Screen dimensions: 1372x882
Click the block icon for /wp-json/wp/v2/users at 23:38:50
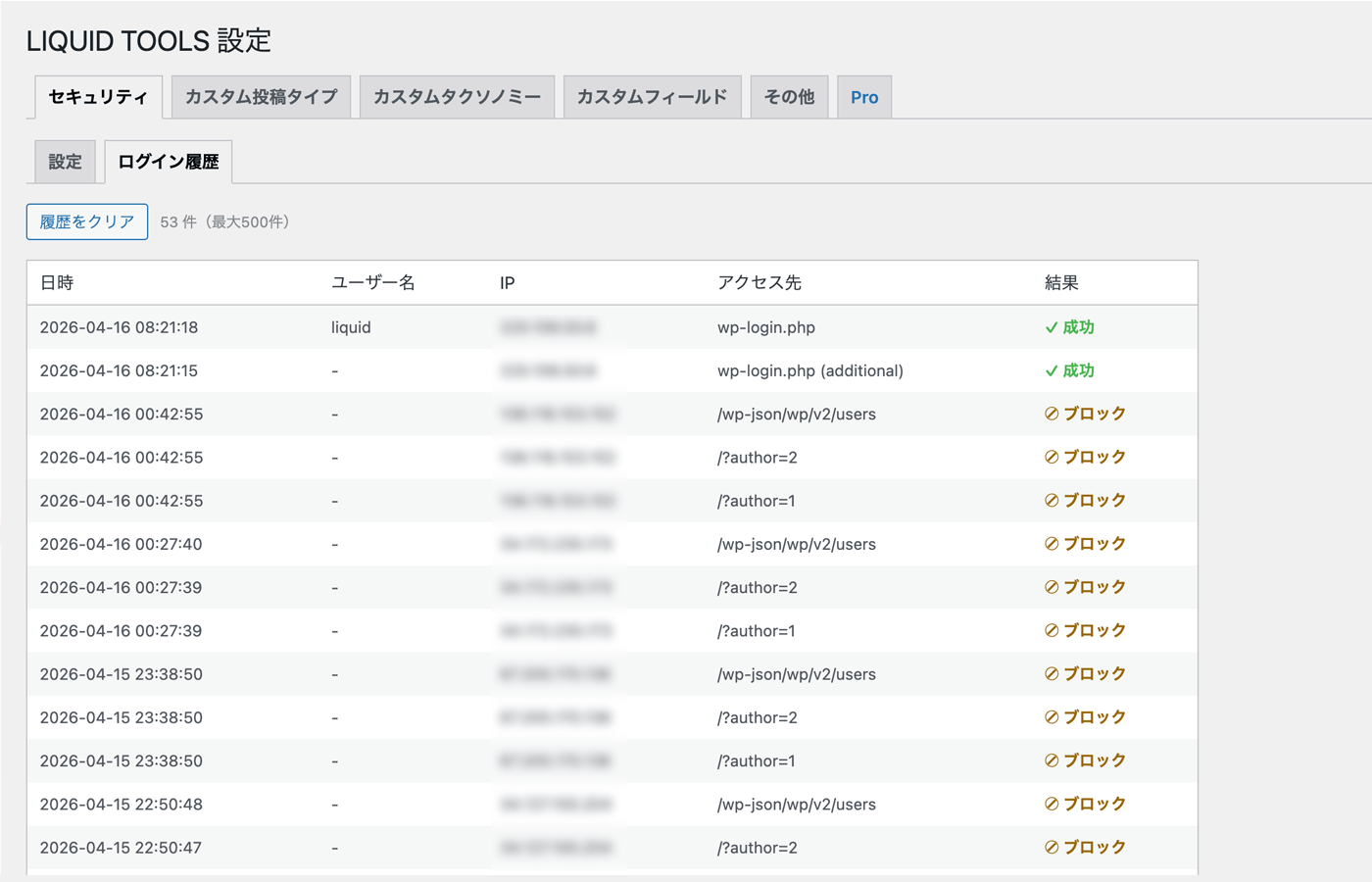[x=1052, y=674]
